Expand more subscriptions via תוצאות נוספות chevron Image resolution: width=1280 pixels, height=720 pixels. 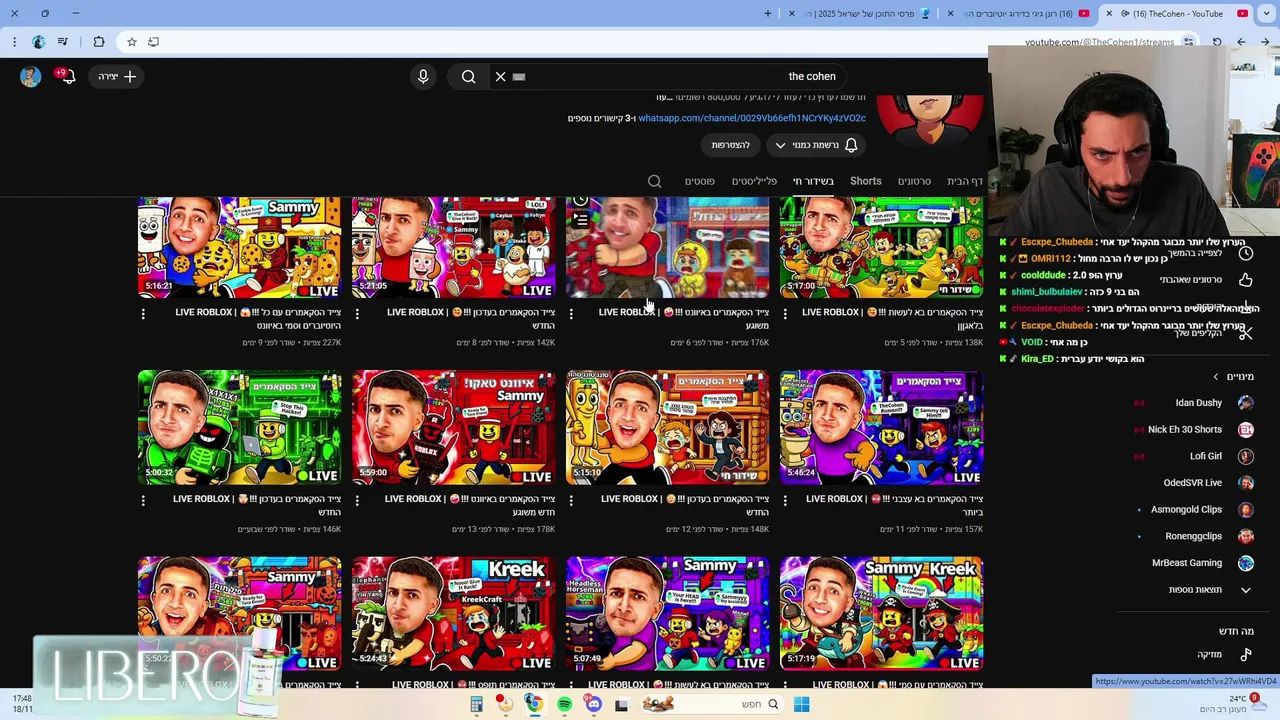(1246, 590)
